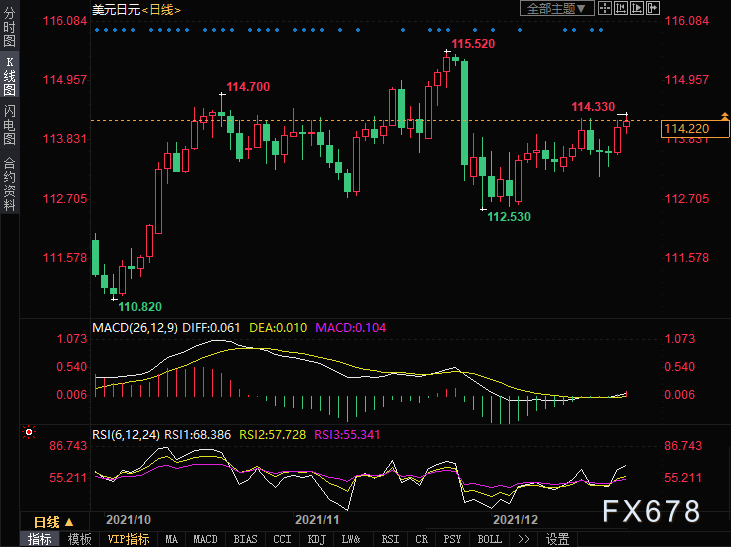Apply the LW& indicator

351,539
